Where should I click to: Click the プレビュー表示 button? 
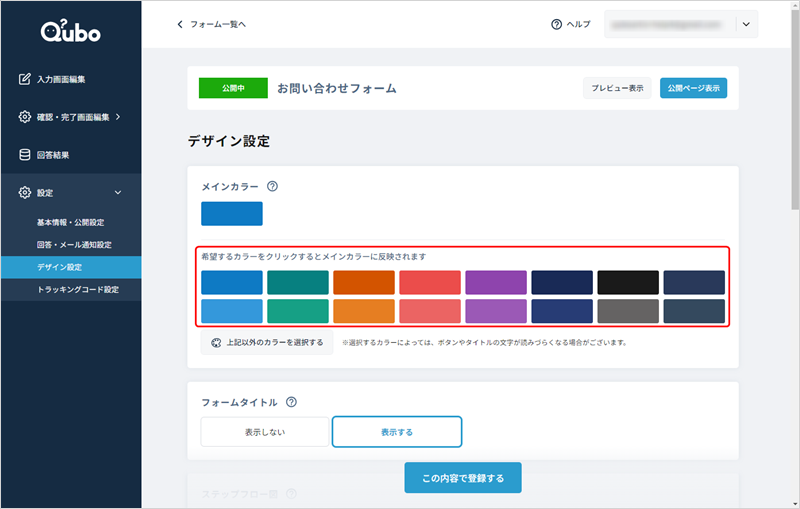click(x=617, y=88)
